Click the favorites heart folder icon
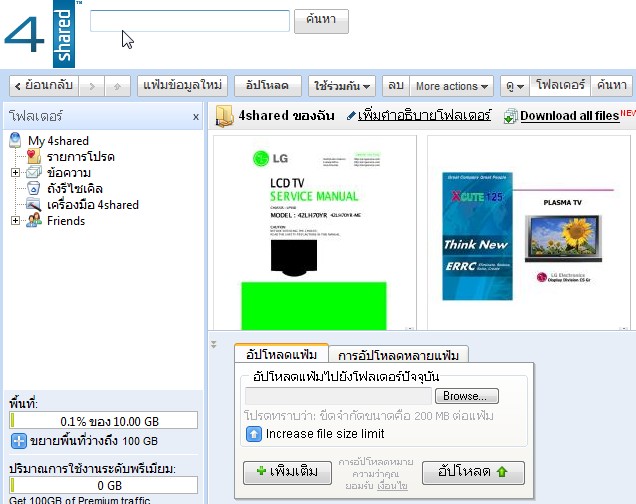 (34, 157)
